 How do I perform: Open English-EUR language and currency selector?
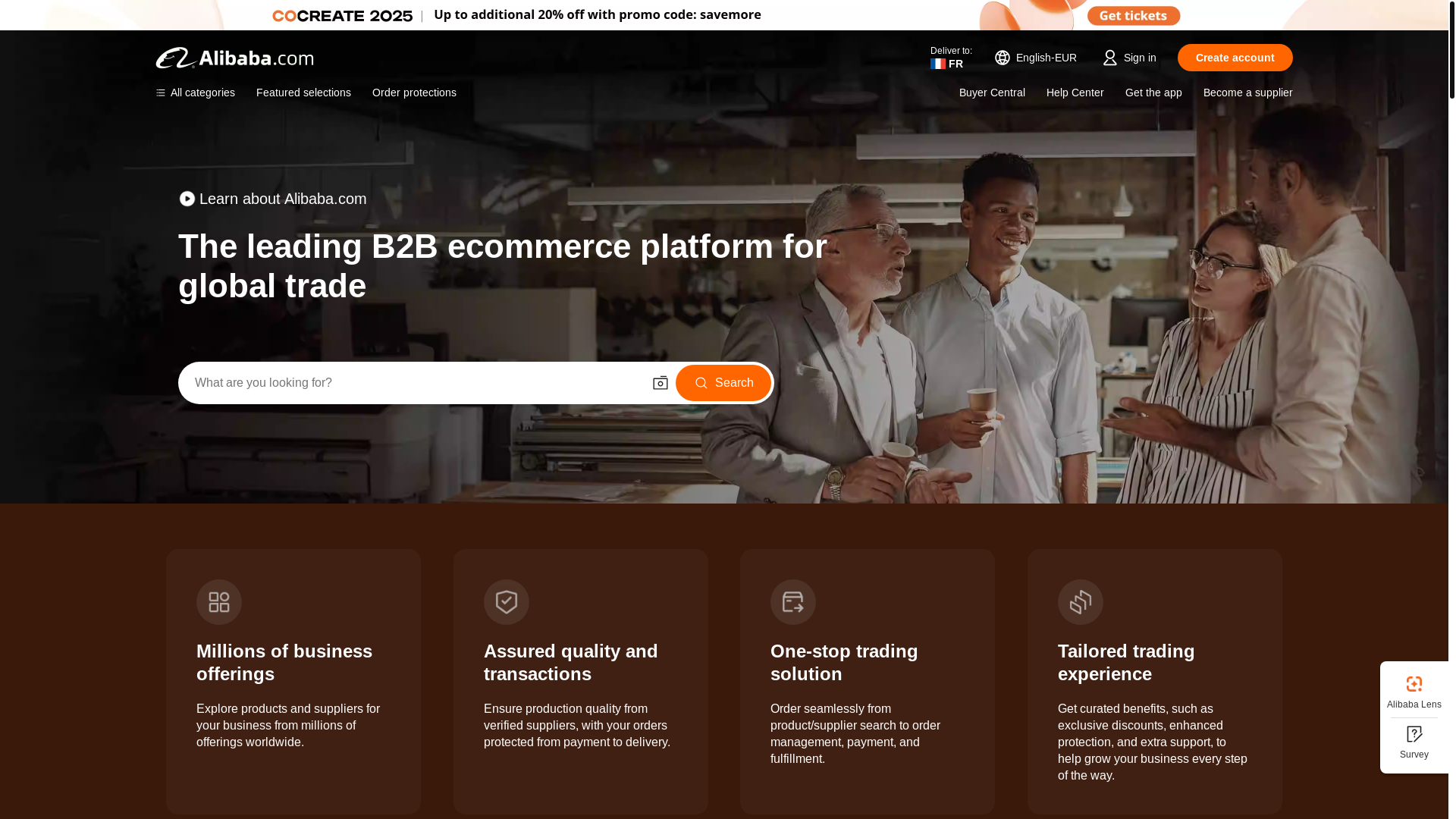1035,58
